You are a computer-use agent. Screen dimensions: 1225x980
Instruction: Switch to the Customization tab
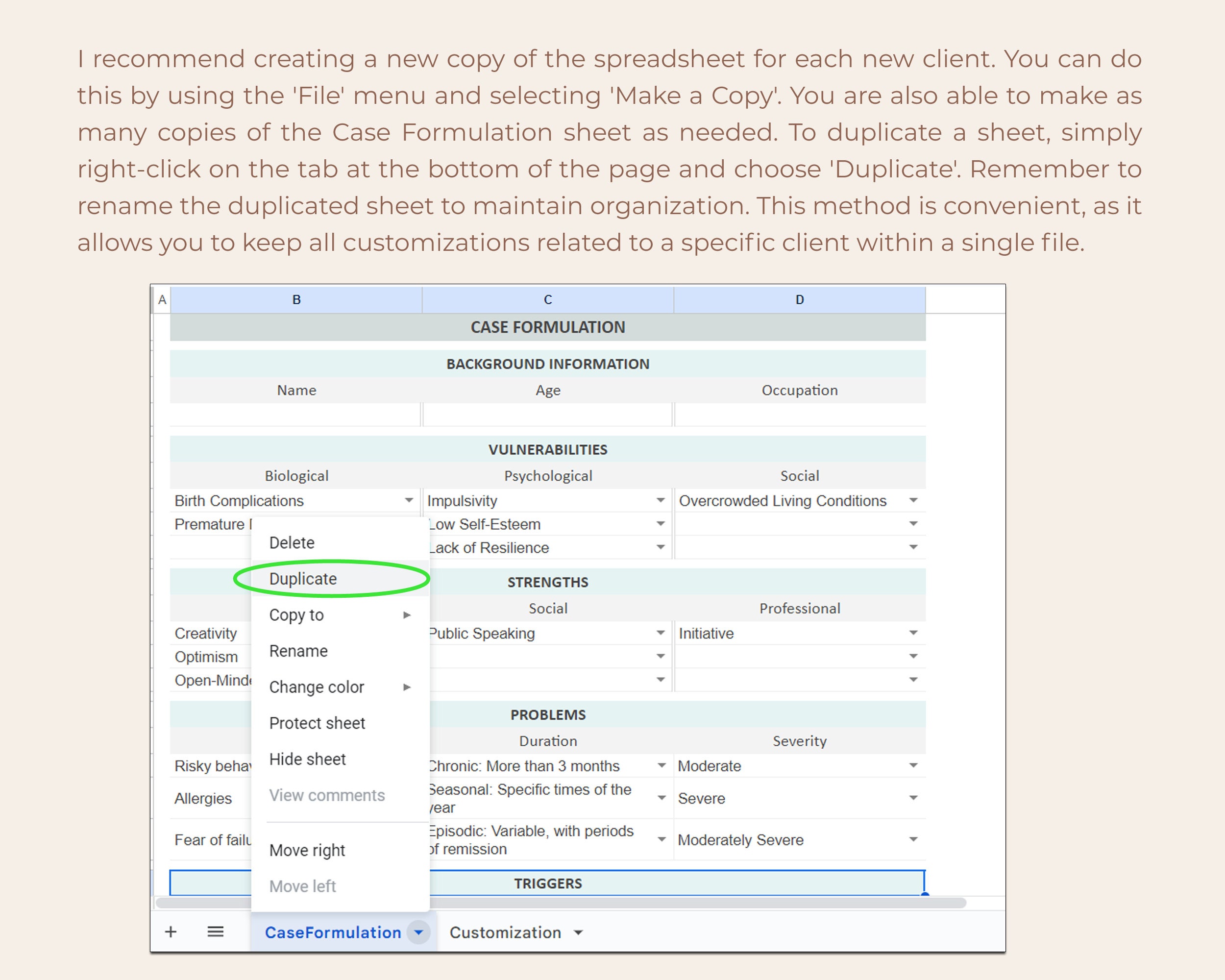coord(505,932)
